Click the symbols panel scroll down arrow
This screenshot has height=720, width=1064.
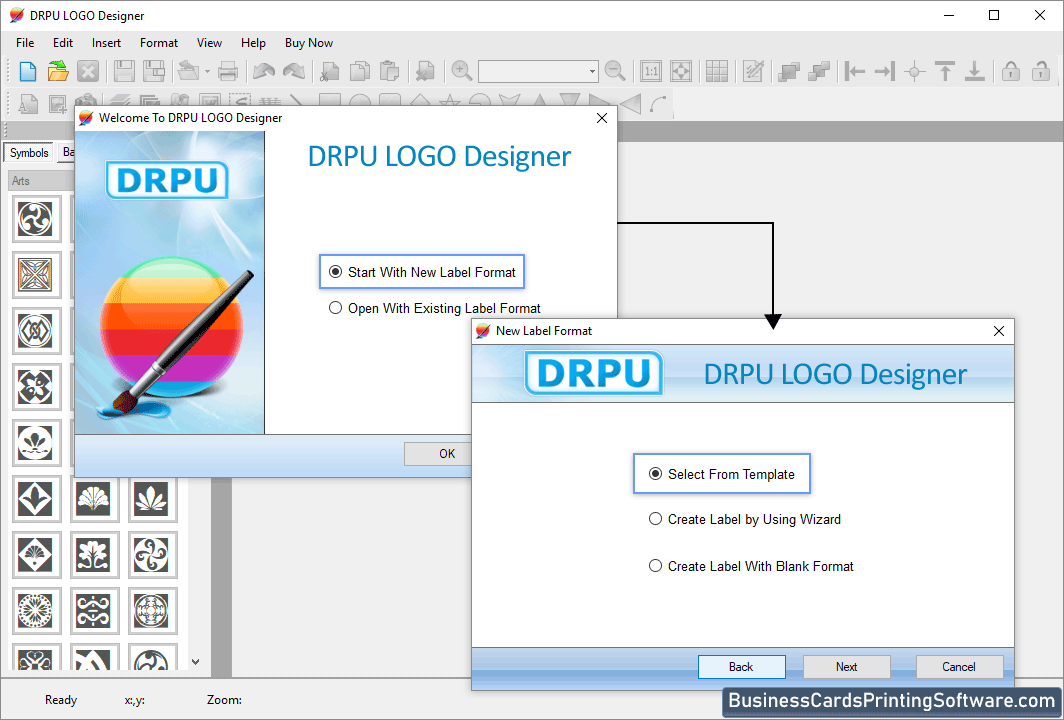[x=195, y=662]
